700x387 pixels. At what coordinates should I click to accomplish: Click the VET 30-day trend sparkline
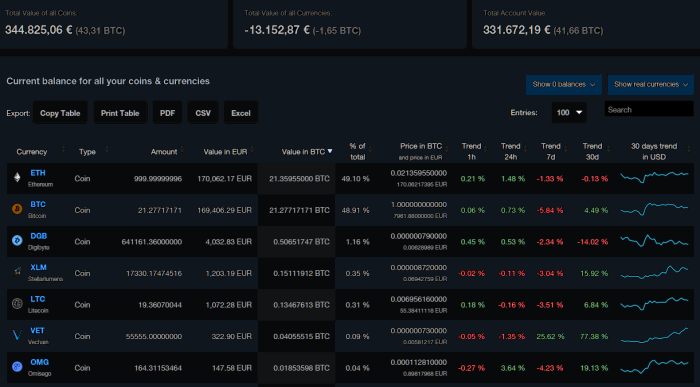tap(654, 335)
